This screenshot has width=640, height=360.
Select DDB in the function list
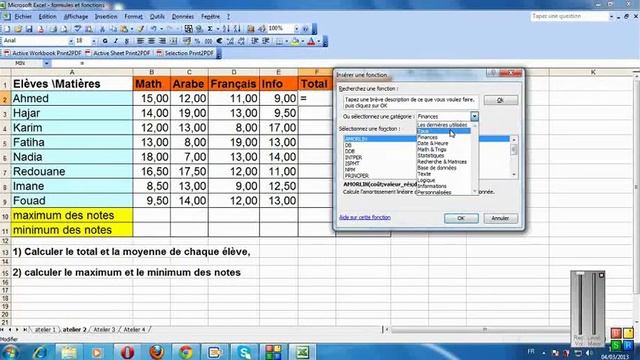(350, 151)
